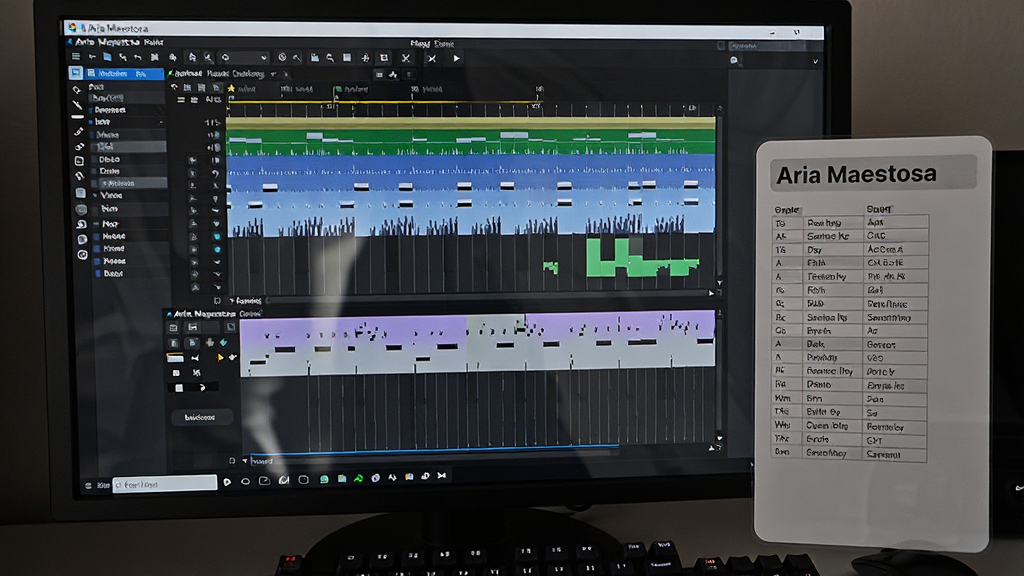
Task: Open the hamburger menu in the top toolbar
Action: tap(76, 57)
